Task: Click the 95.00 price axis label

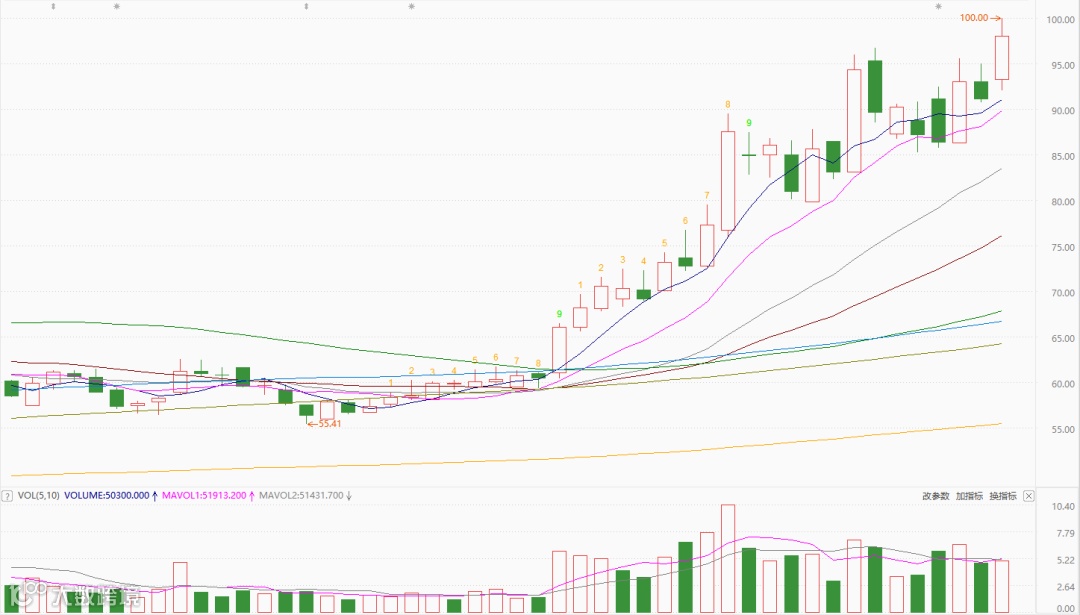Action: coord(1061,65)
